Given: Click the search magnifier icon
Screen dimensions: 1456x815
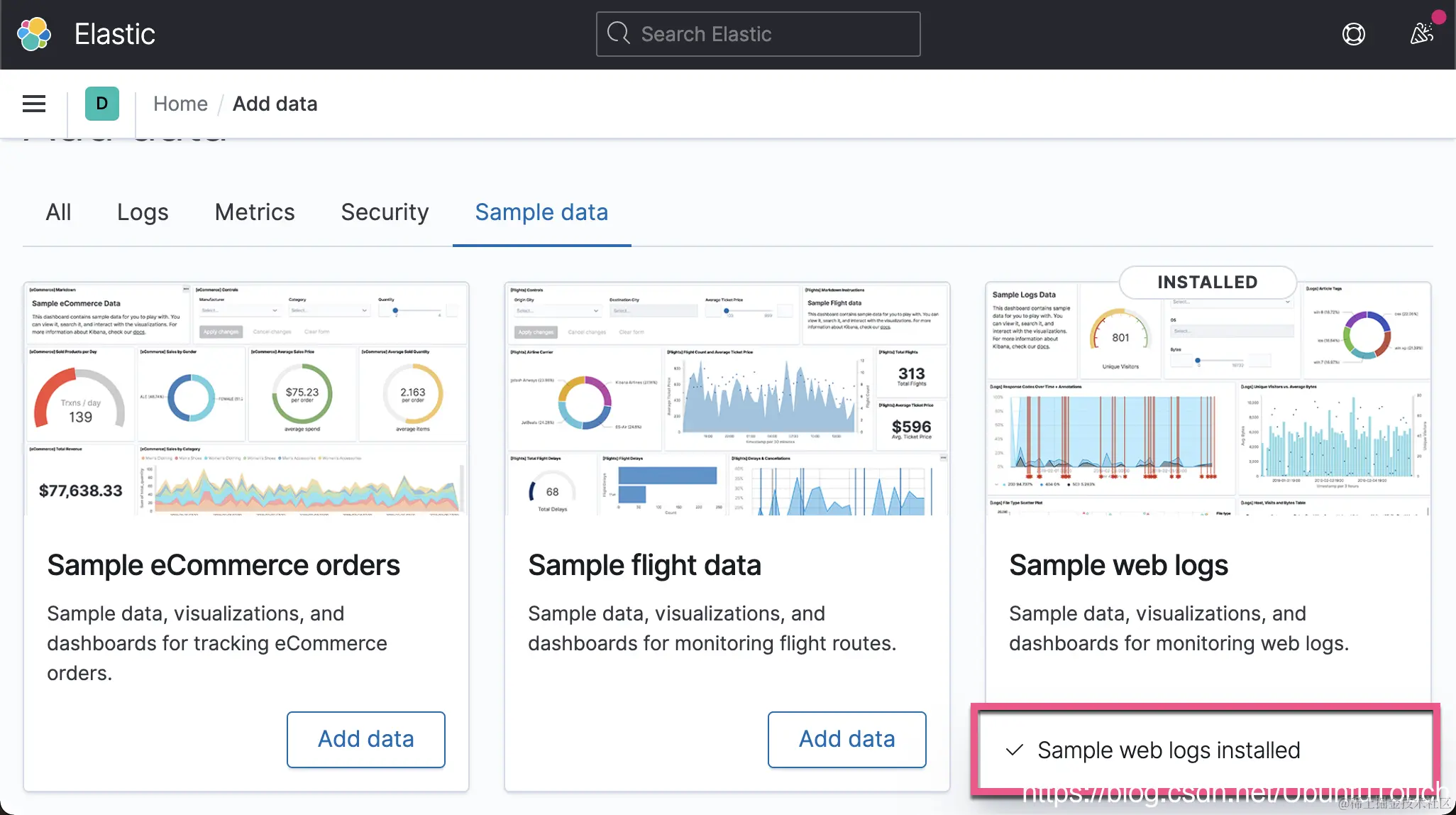Looking at the screenshot, I should coord(619,33).
